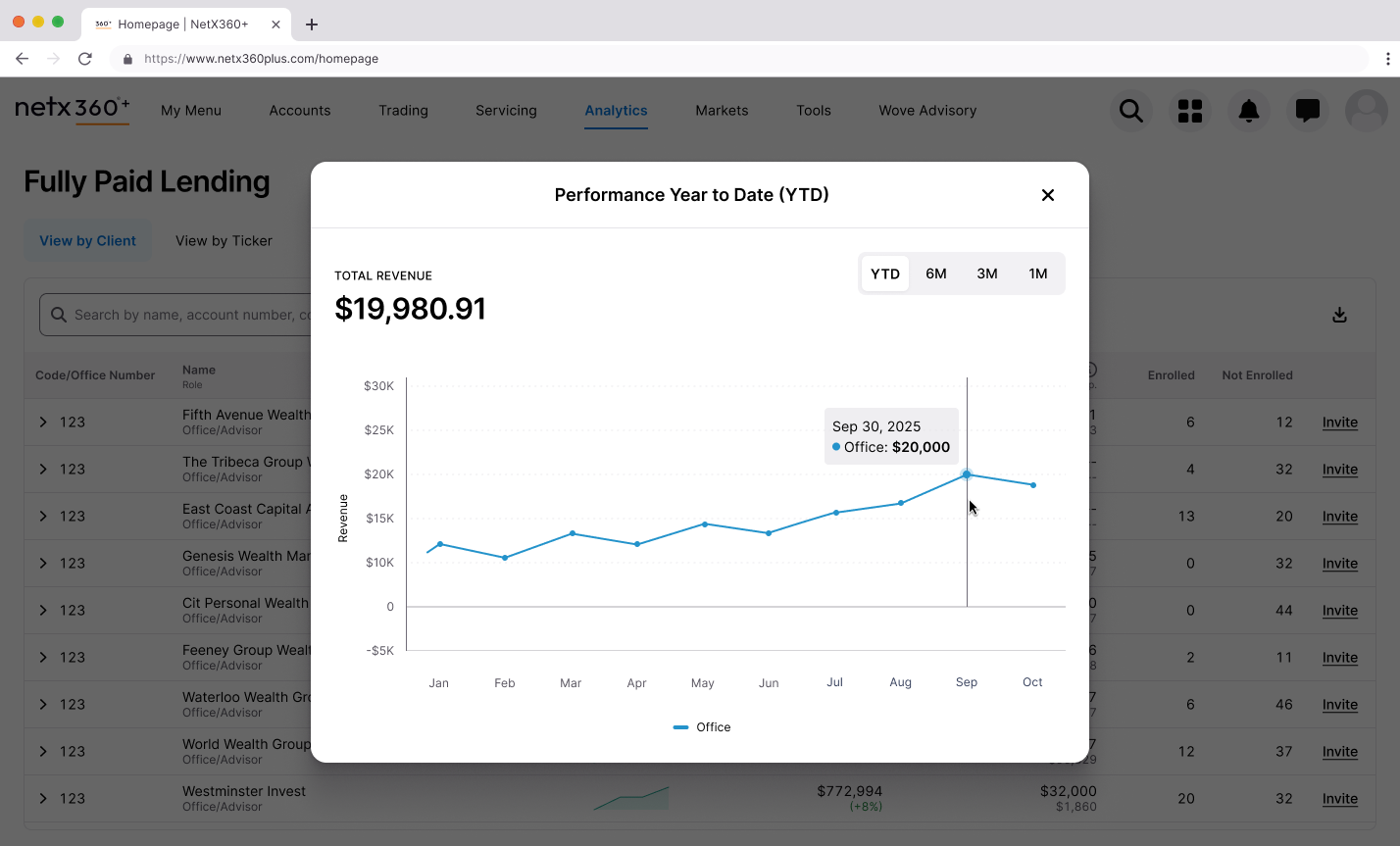Click the netx360+ logo
Viewport: 1400px width, 846px height.
coord(72,108)
